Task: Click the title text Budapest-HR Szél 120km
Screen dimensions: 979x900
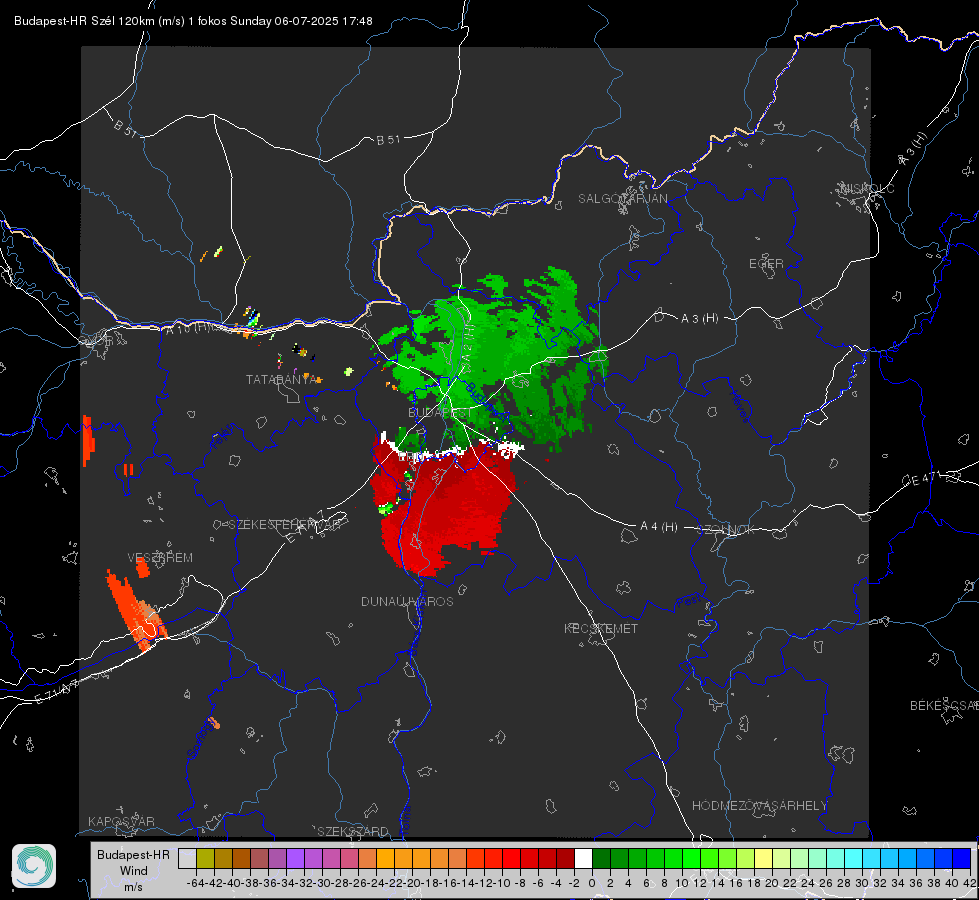Action: [84, 21]
